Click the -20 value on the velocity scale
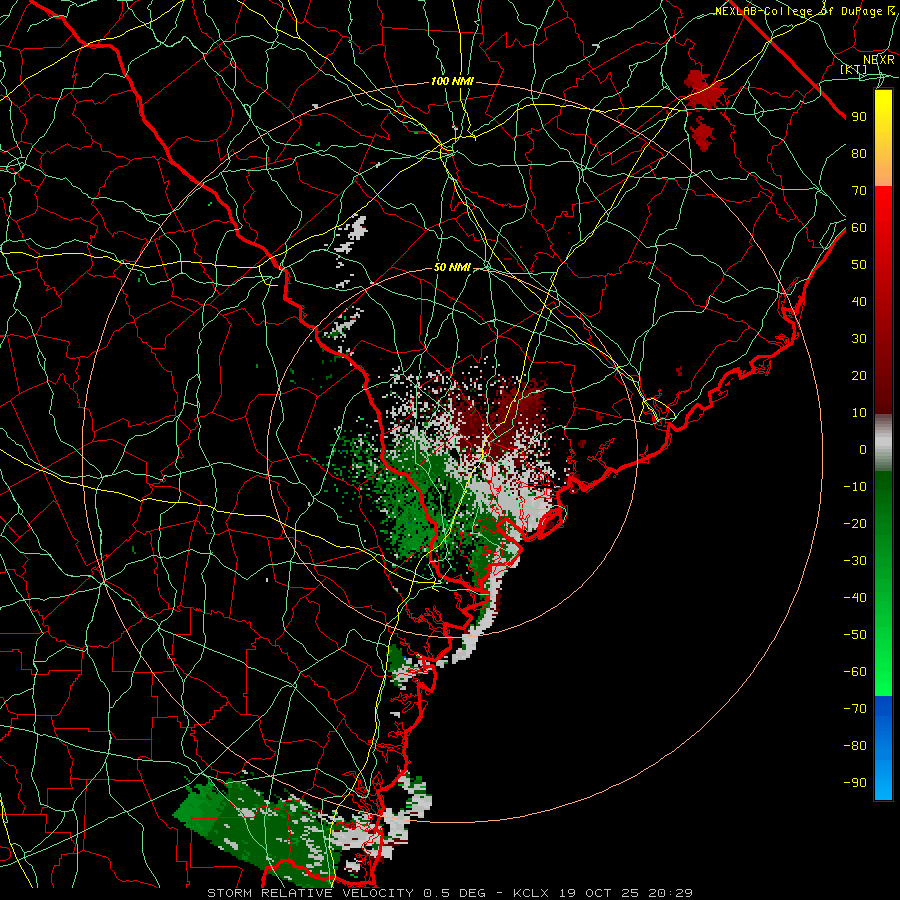 [x=855, y=524]
